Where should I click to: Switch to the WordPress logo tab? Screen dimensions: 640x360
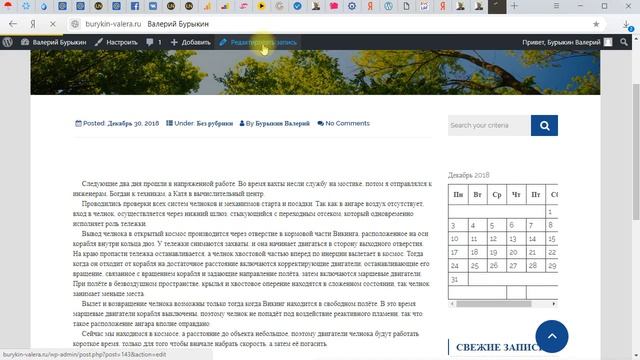coord(388,6)
